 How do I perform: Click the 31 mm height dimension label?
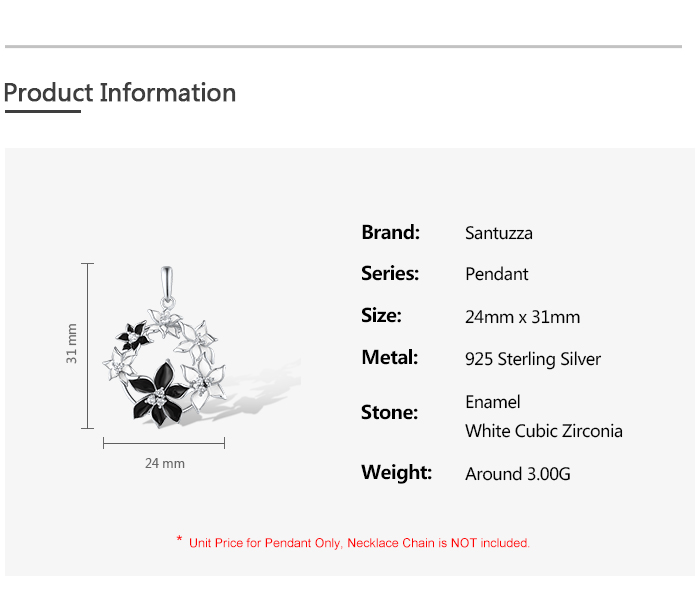[x=72, y=343]
